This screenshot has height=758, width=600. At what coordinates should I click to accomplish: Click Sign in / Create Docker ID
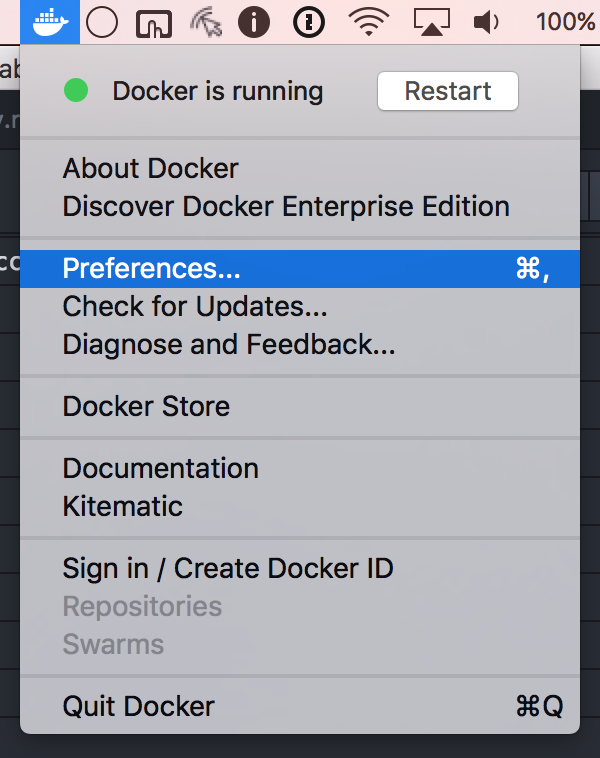tap(228, 568)
